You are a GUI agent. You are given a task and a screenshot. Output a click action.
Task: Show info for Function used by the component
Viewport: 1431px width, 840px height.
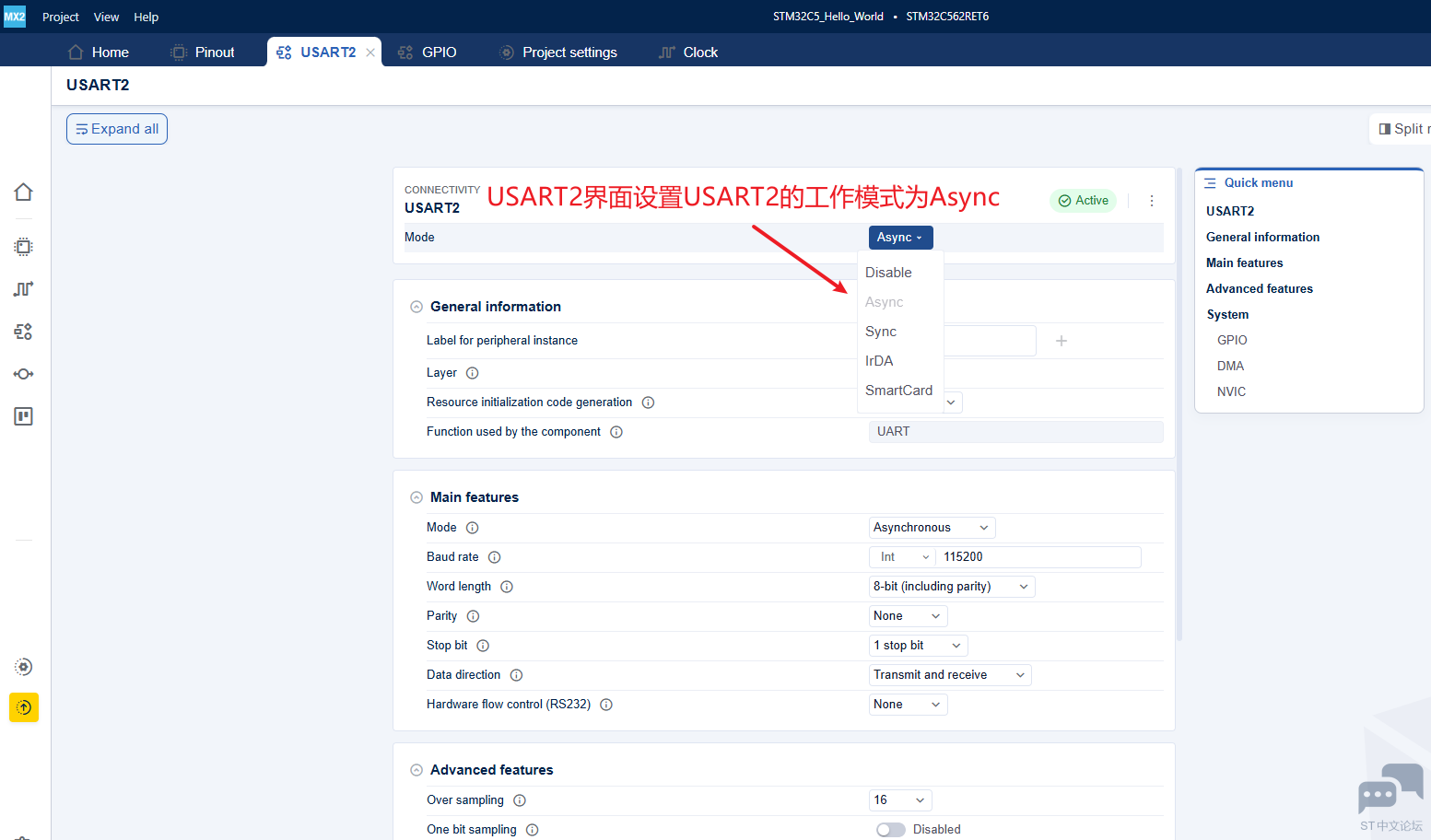616,432
